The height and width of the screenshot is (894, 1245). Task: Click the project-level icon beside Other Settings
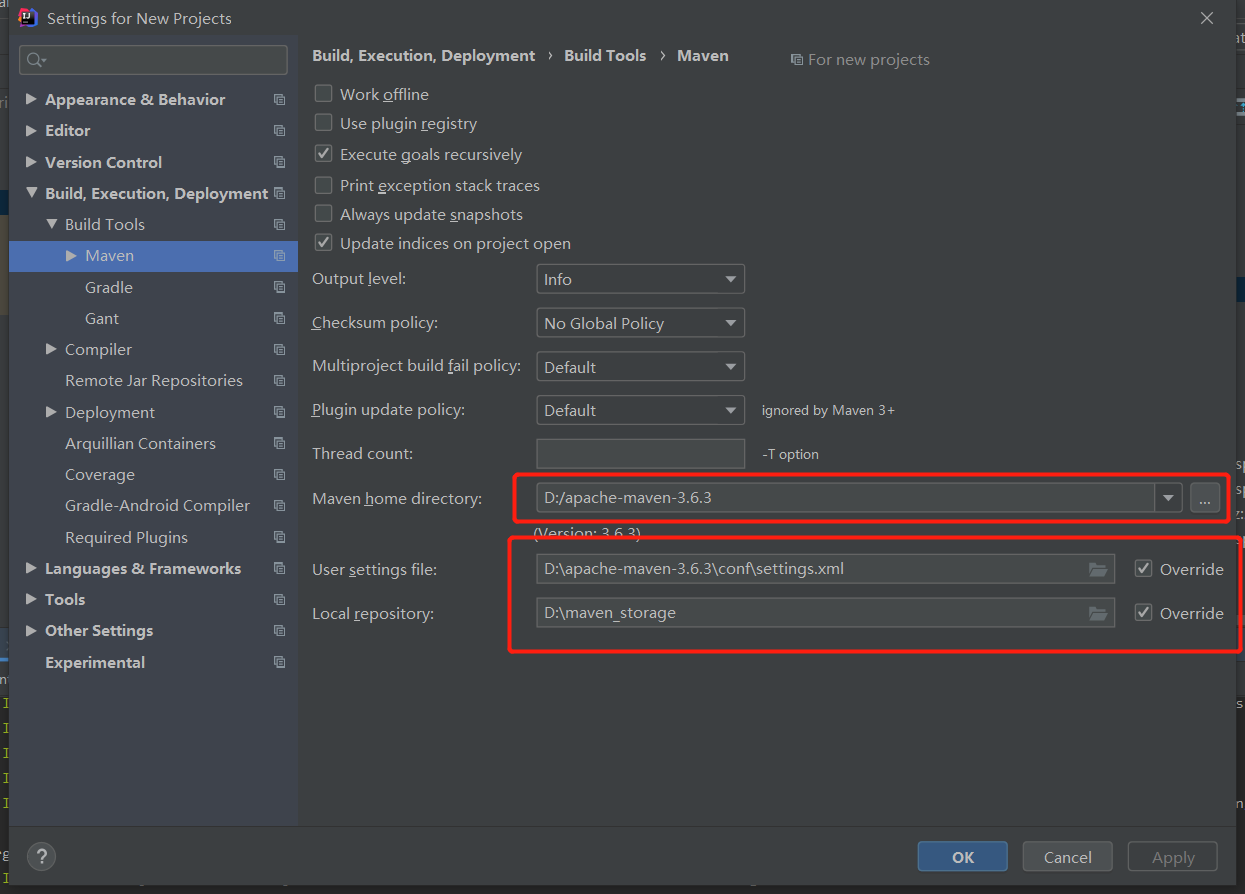(279, 631)
